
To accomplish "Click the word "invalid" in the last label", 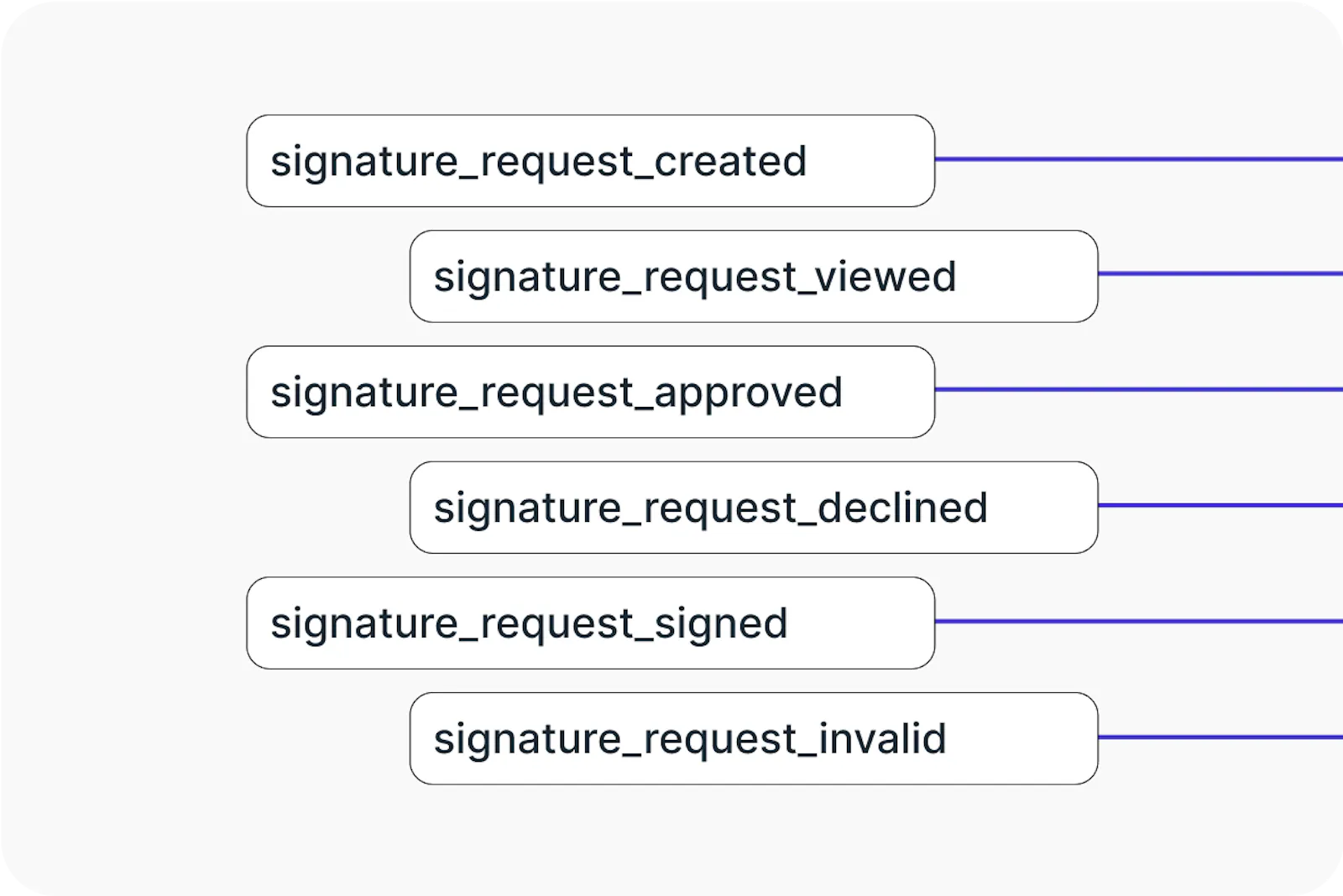I will 882,738.
